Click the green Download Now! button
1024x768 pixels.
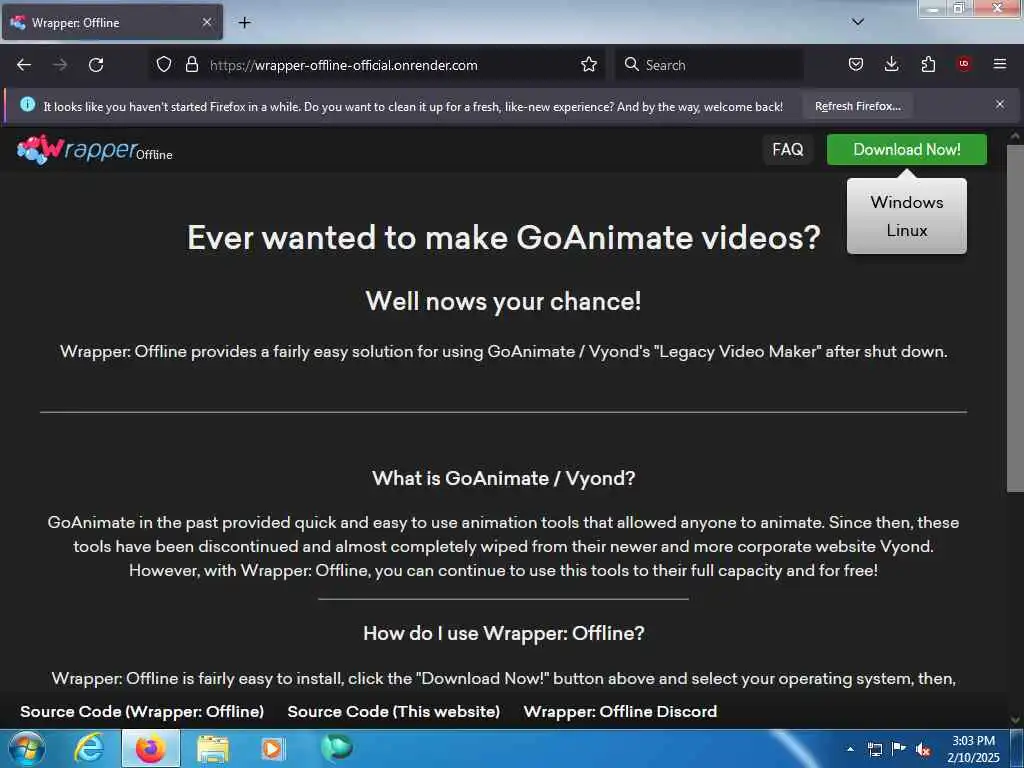point(906,150)
